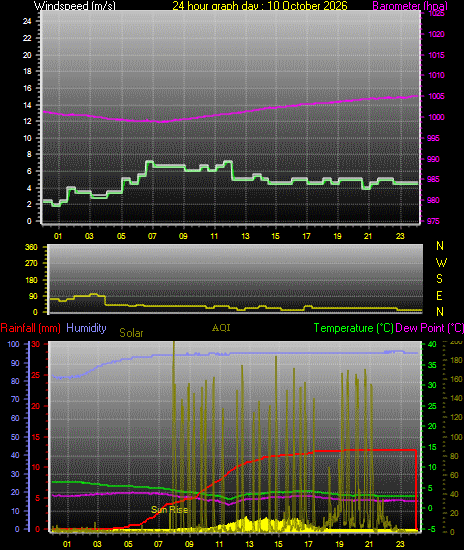
Task: Click the 'Solar' legend label
Action: click(x=131, y=333)
